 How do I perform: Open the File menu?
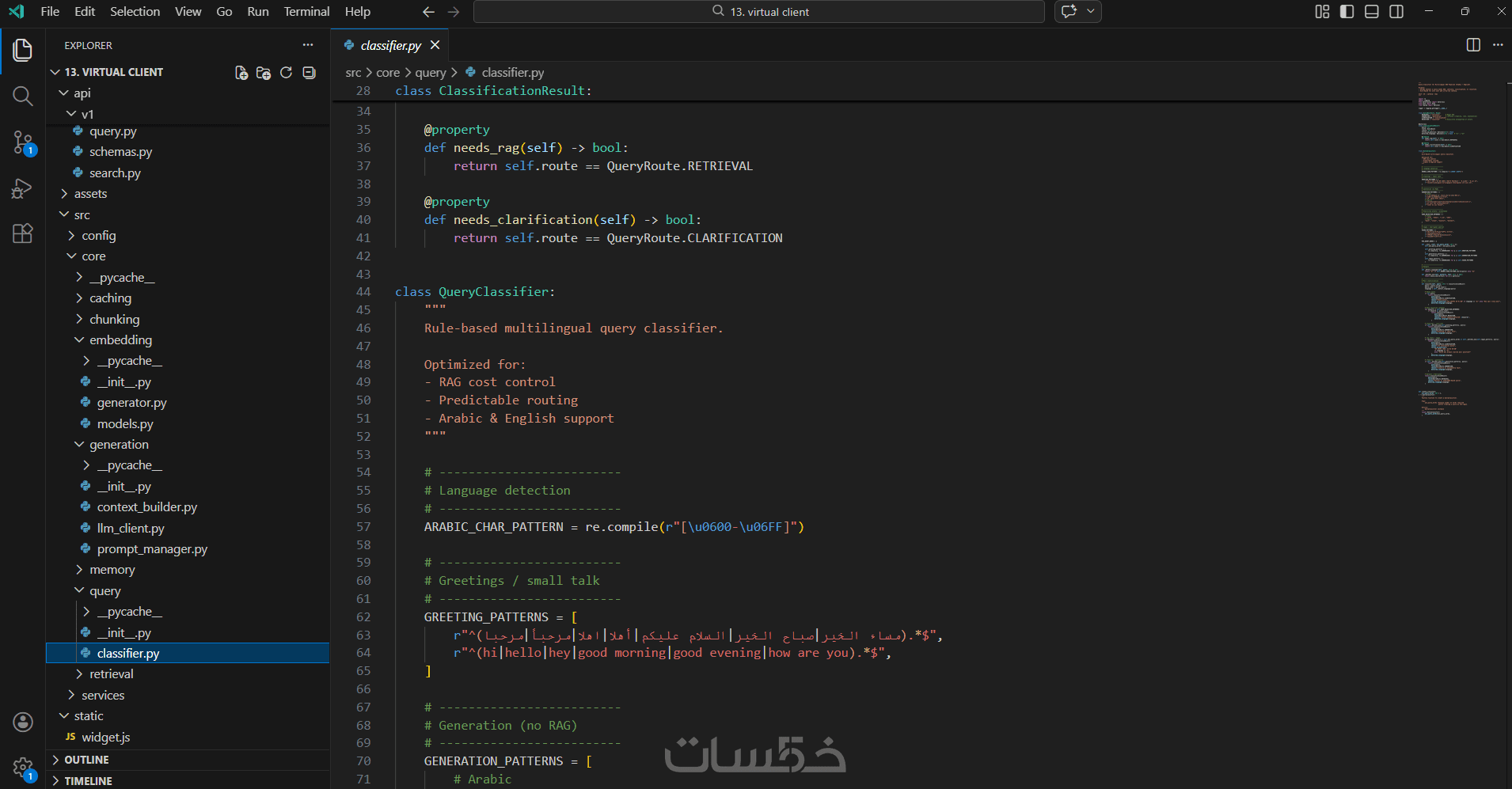50,12
